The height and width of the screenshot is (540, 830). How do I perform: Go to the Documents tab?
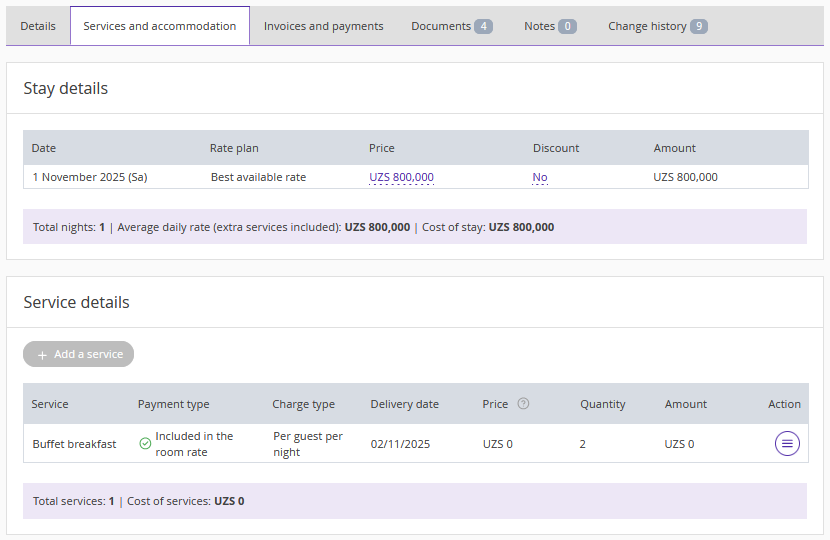[451, 26]
